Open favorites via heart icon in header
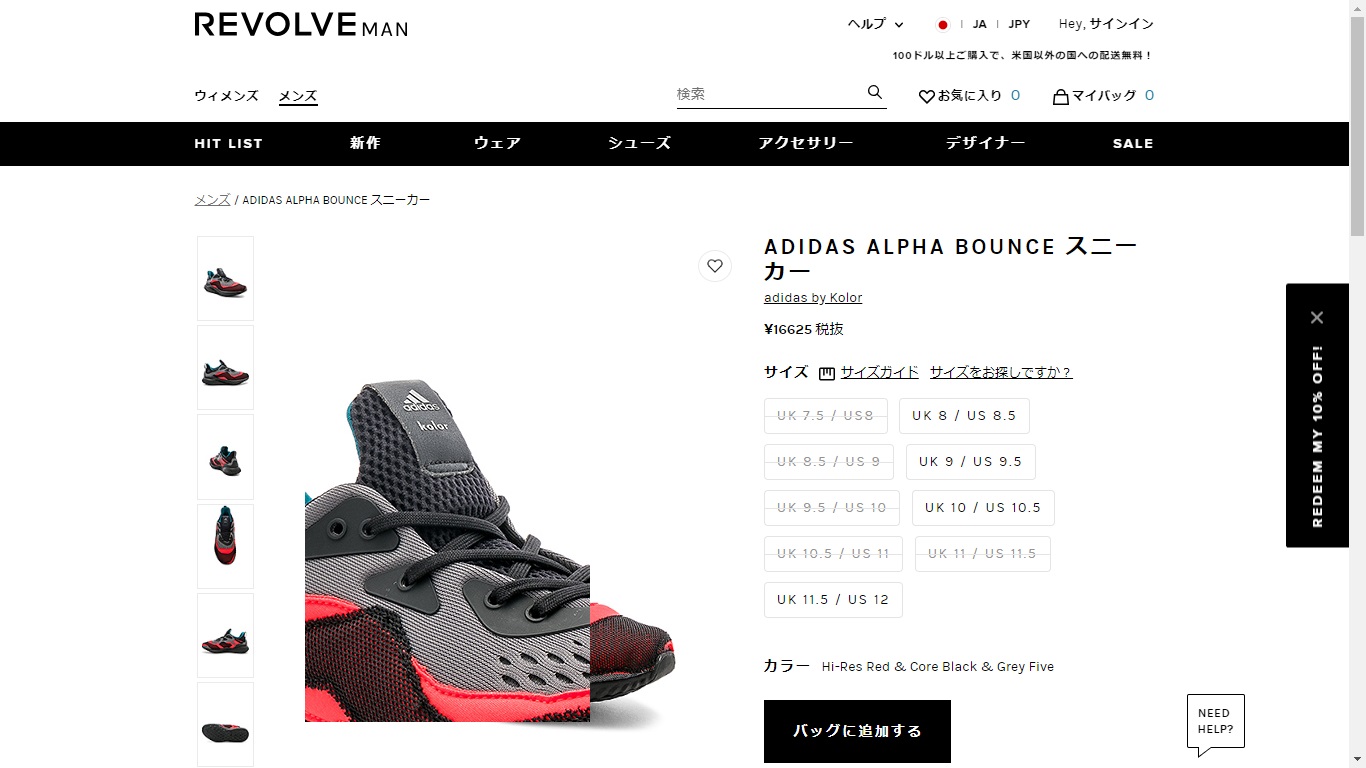Image resolution: width=1366 pixels, height=768 pixels. [926, 96]
